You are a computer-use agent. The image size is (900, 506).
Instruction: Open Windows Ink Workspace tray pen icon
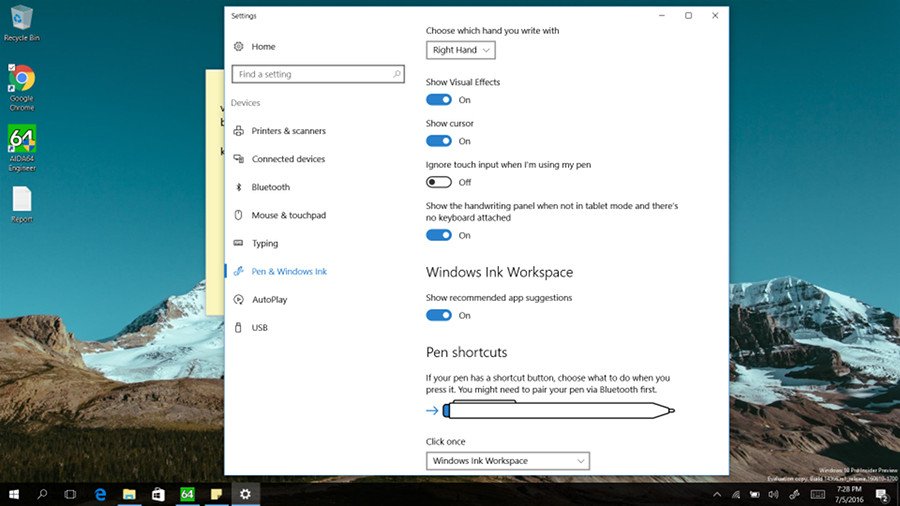pyautogui.click(x=794, y=495)
